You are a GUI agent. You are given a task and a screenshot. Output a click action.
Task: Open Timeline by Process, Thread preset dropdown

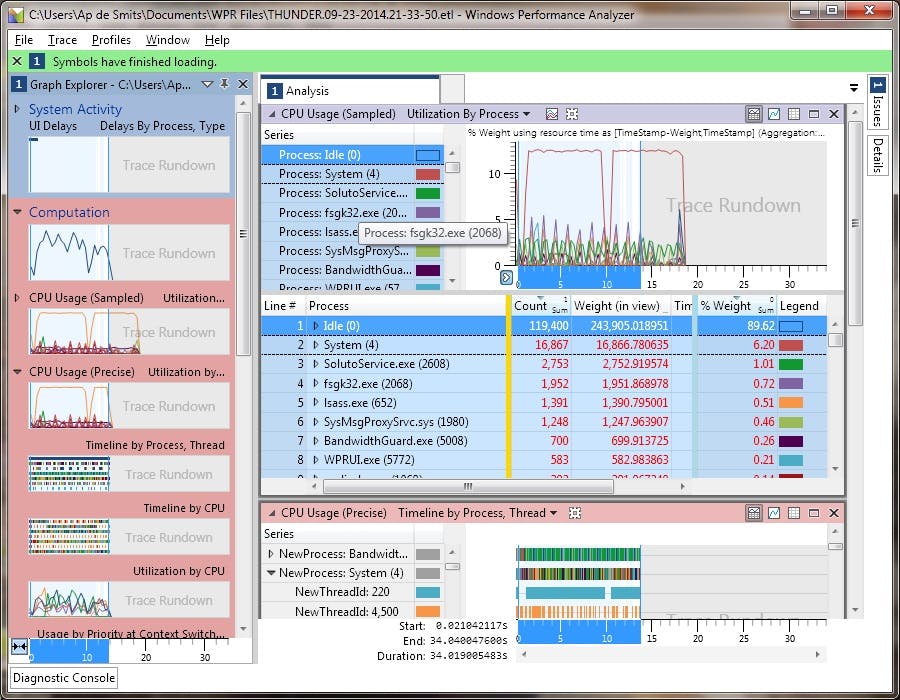(553, 513)
